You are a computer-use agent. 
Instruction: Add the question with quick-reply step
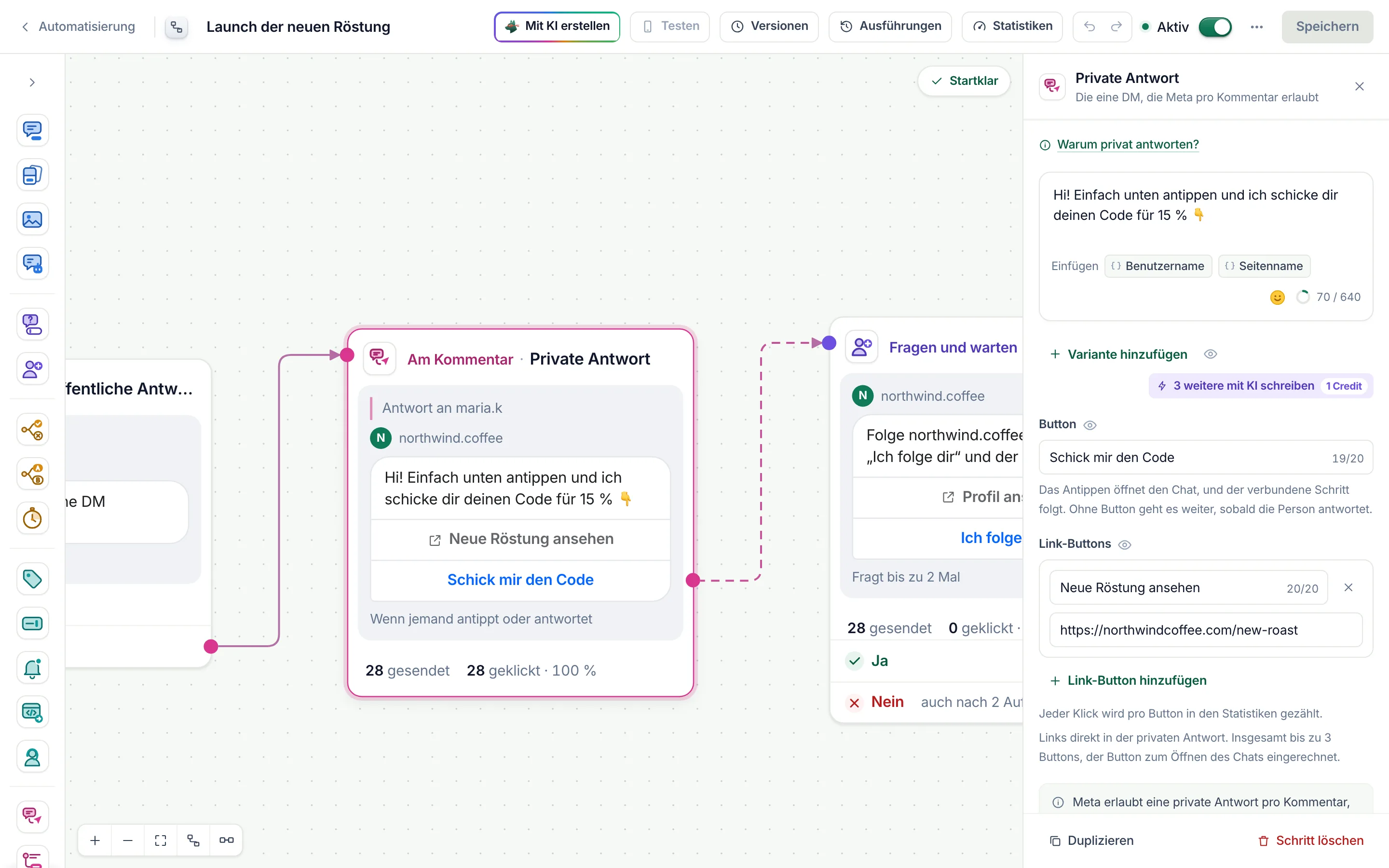click(32, 325)
